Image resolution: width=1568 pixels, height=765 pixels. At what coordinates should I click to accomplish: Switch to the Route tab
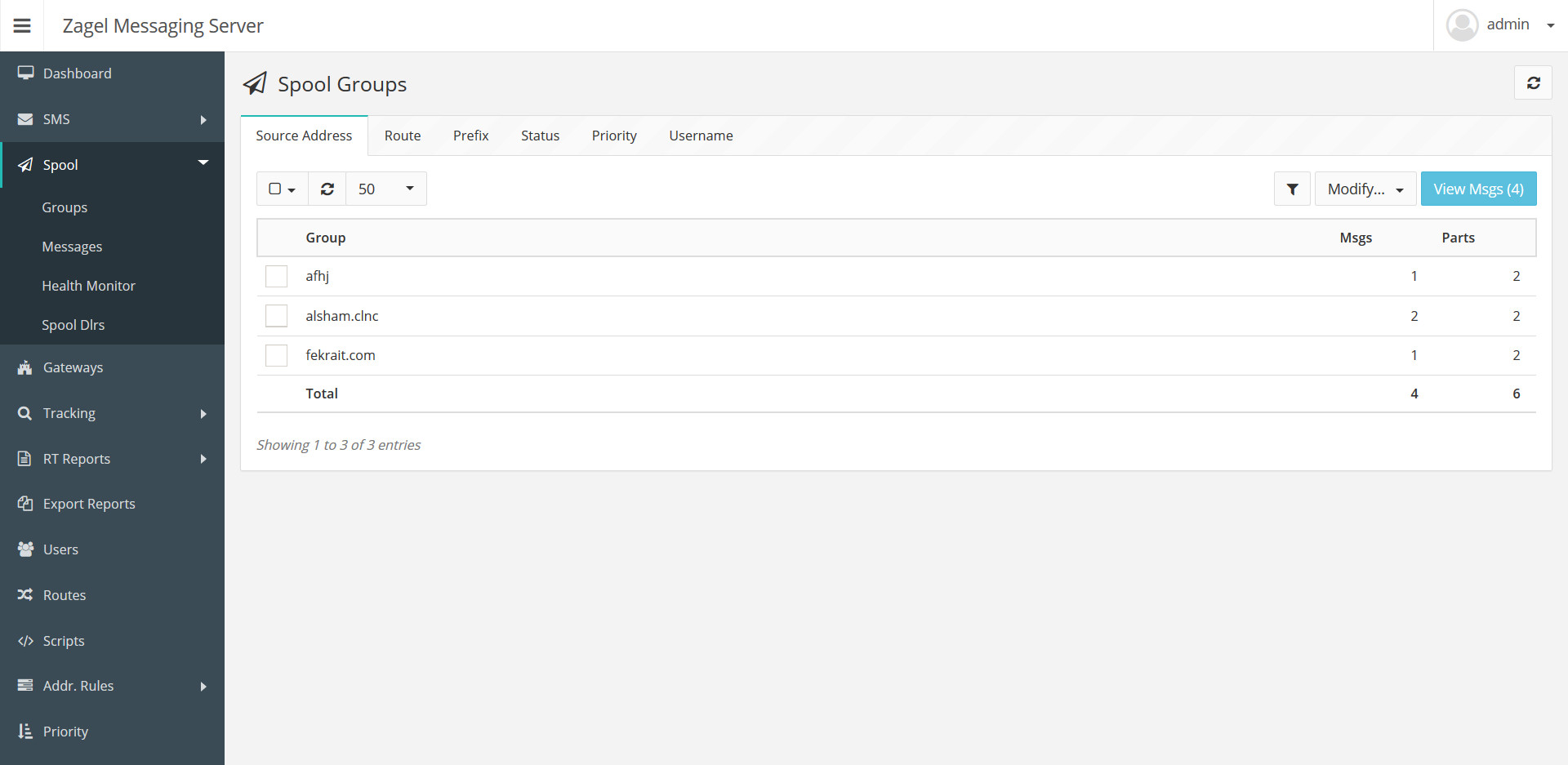pos(403,136)
